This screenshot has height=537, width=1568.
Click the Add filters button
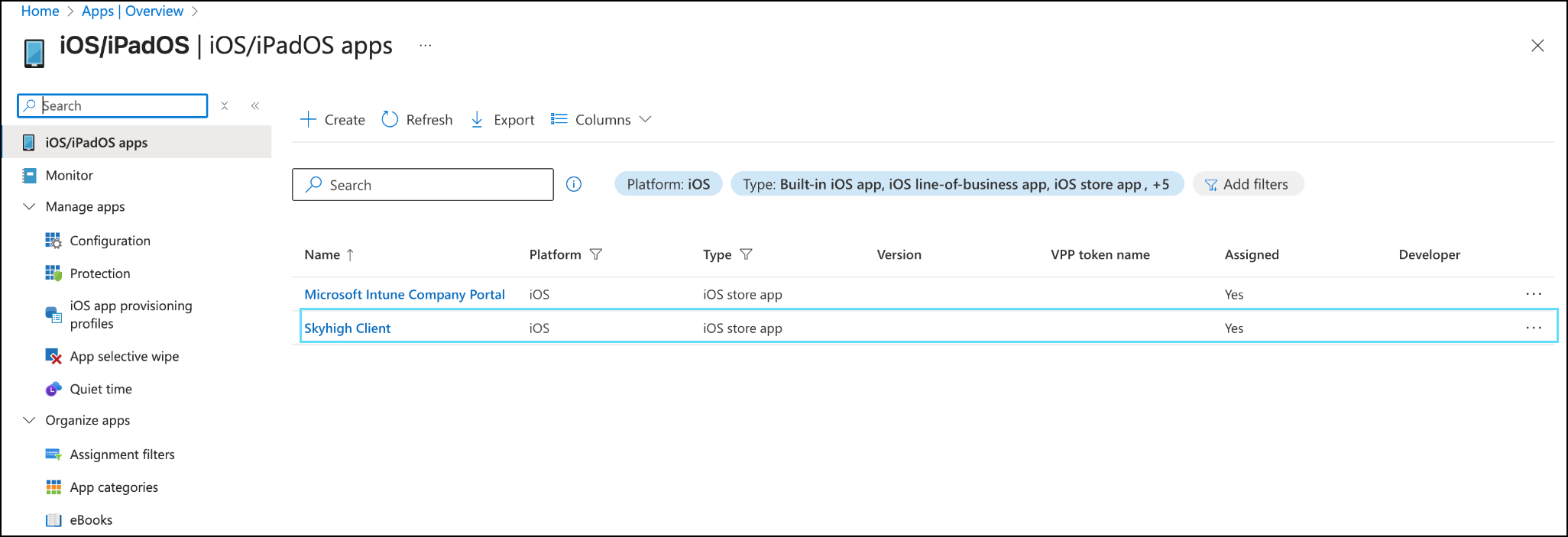tap(1247, 184)
